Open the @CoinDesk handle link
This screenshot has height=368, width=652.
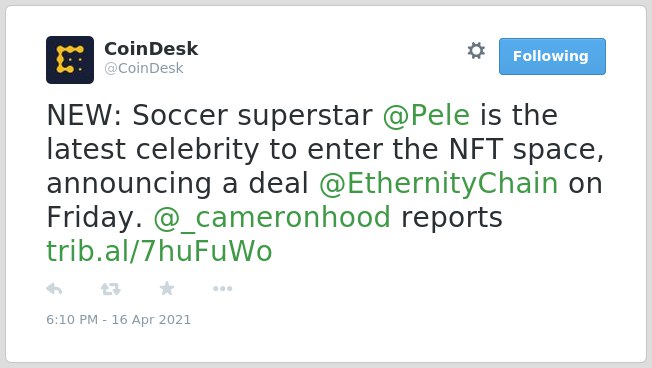[144, 68]
